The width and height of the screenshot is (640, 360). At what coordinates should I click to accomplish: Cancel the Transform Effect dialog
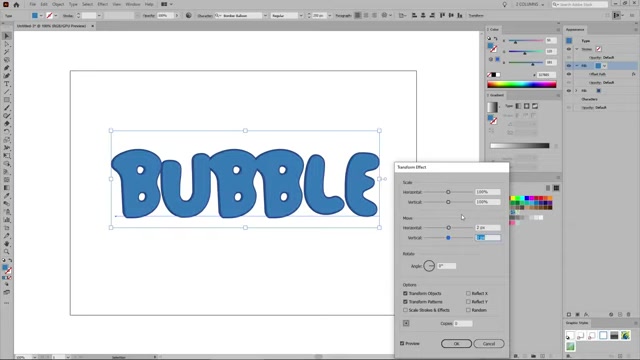coord(489,344)
